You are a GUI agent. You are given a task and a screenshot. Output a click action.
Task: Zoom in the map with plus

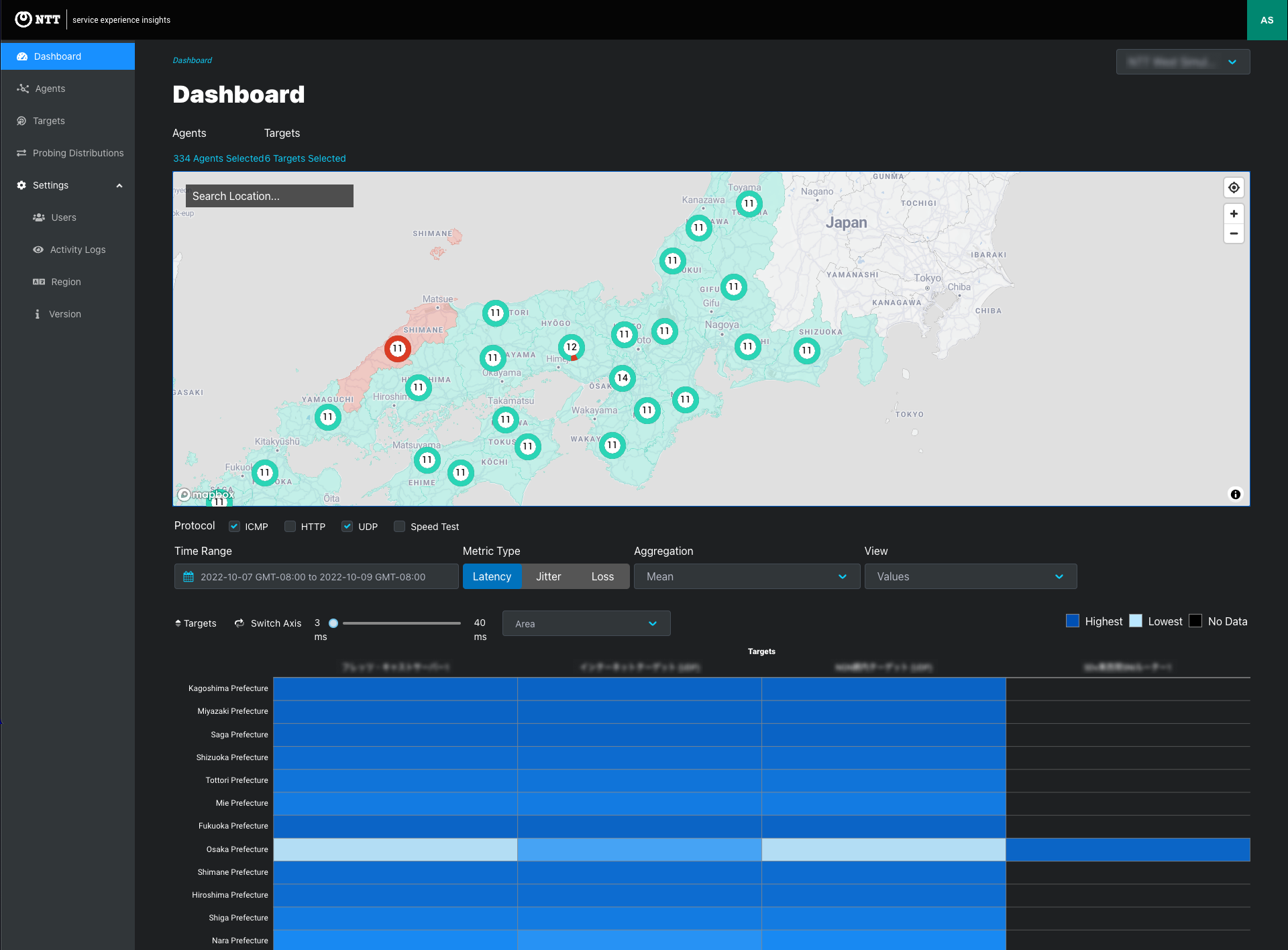point(1234,214)
